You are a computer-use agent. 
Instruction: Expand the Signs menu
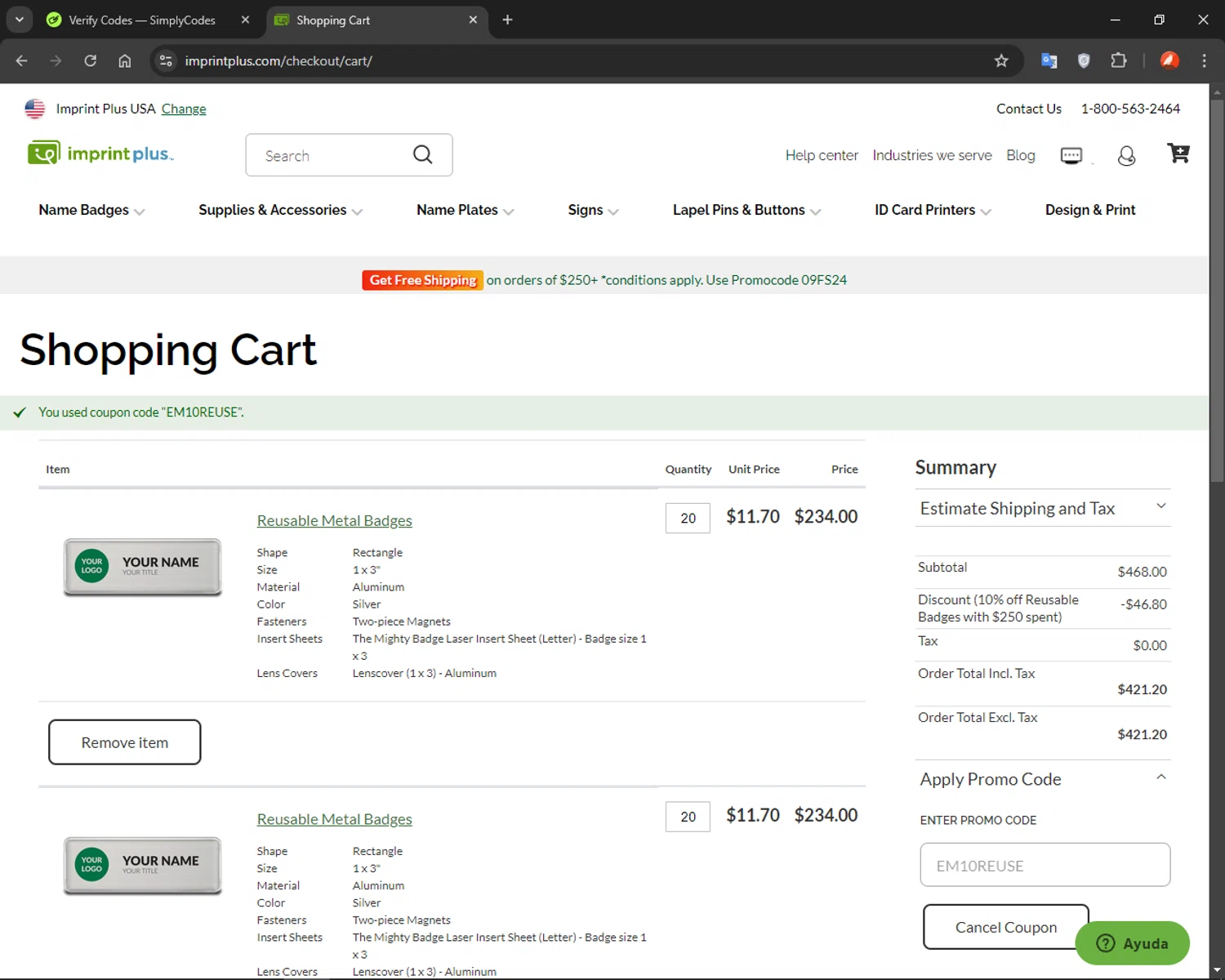tap(593, 210)
